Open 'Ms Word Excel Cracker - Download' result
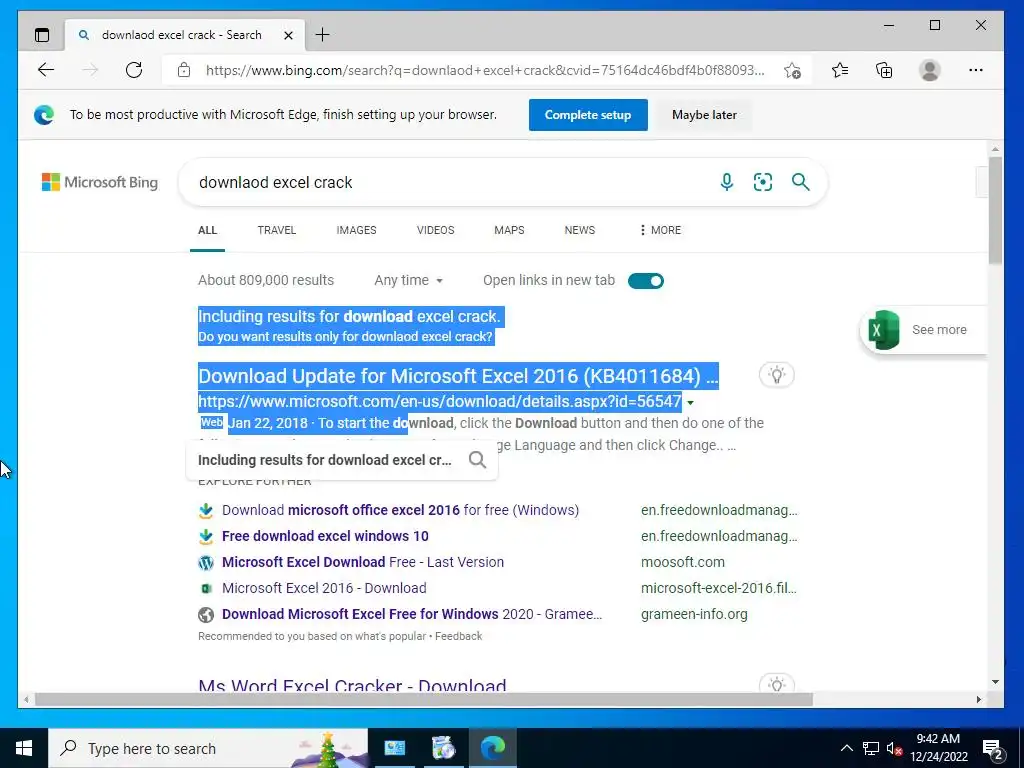1024x768 pixels. pos(352,685)
